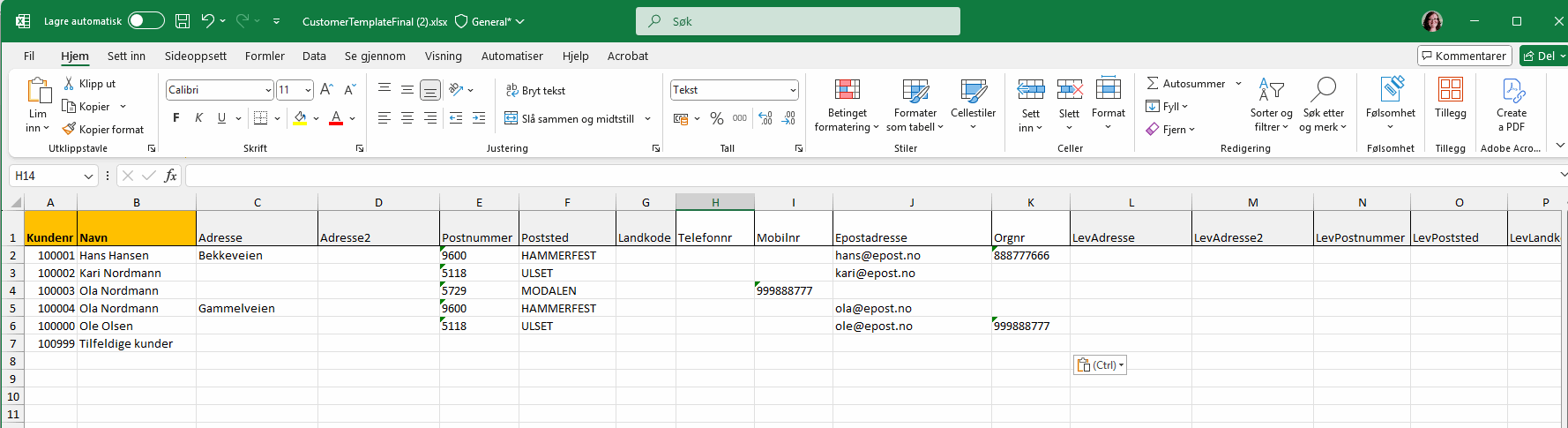Image resolution: width=1568 pixels, height=428 pixels.
Task: Open the Name Box dropdown arrow
Action: [88, 176]
